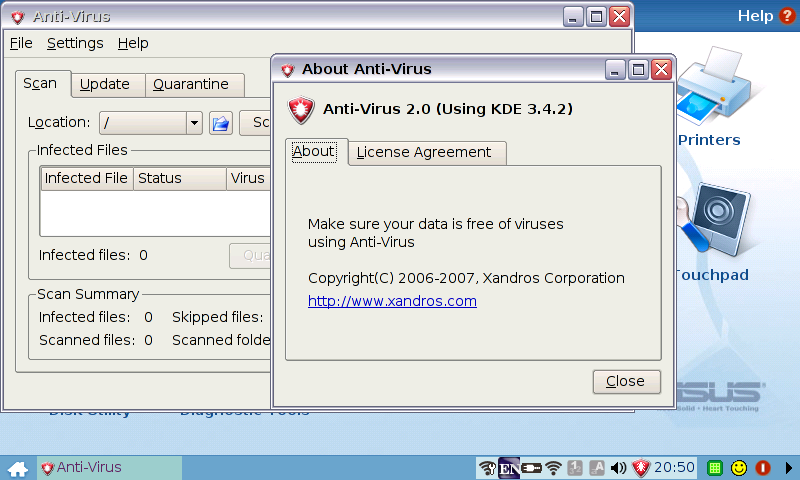Switch to the Update tab

108,85
